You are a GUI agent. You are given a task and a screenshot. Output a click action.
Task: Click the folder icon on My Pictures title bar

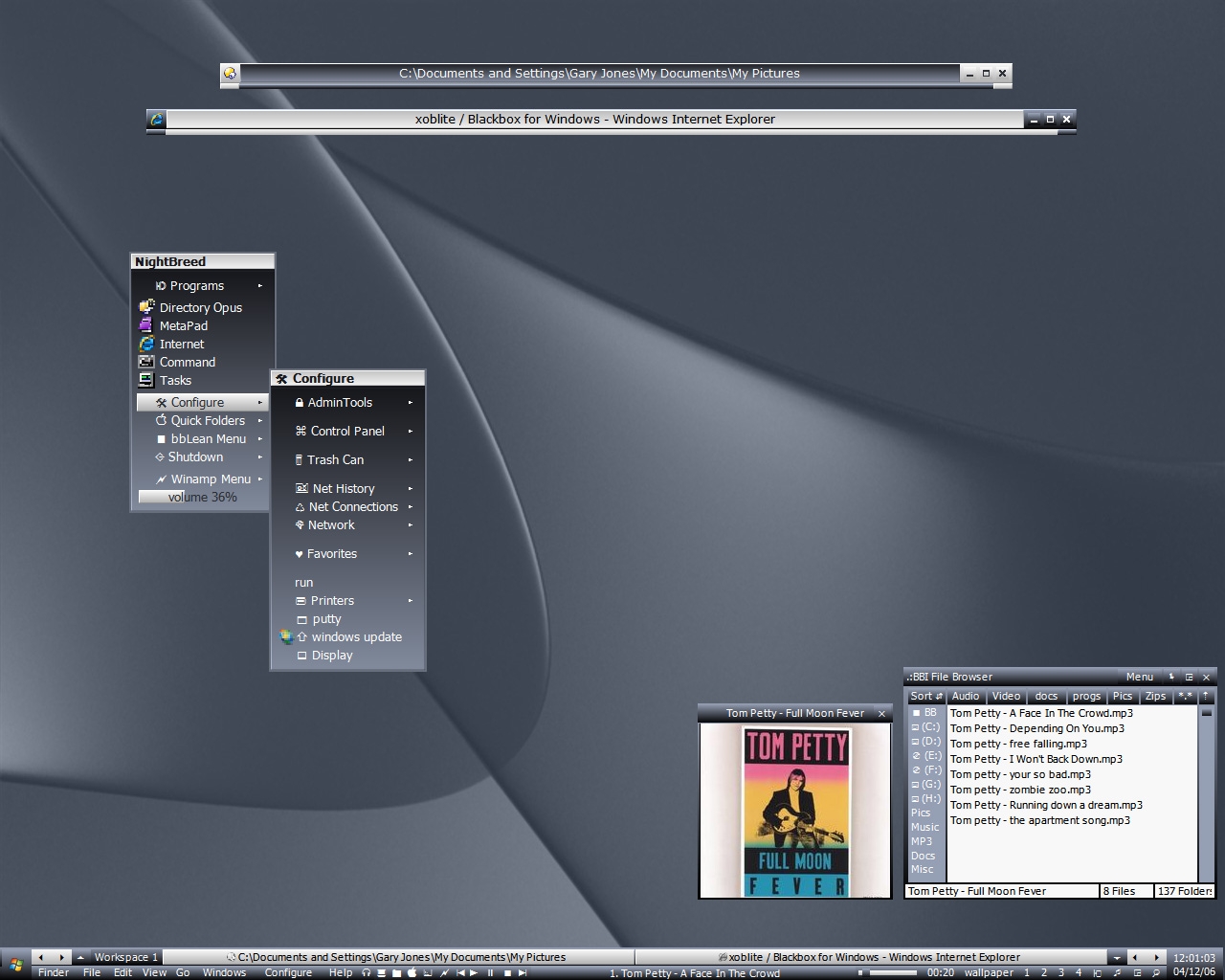click(230, 73)
